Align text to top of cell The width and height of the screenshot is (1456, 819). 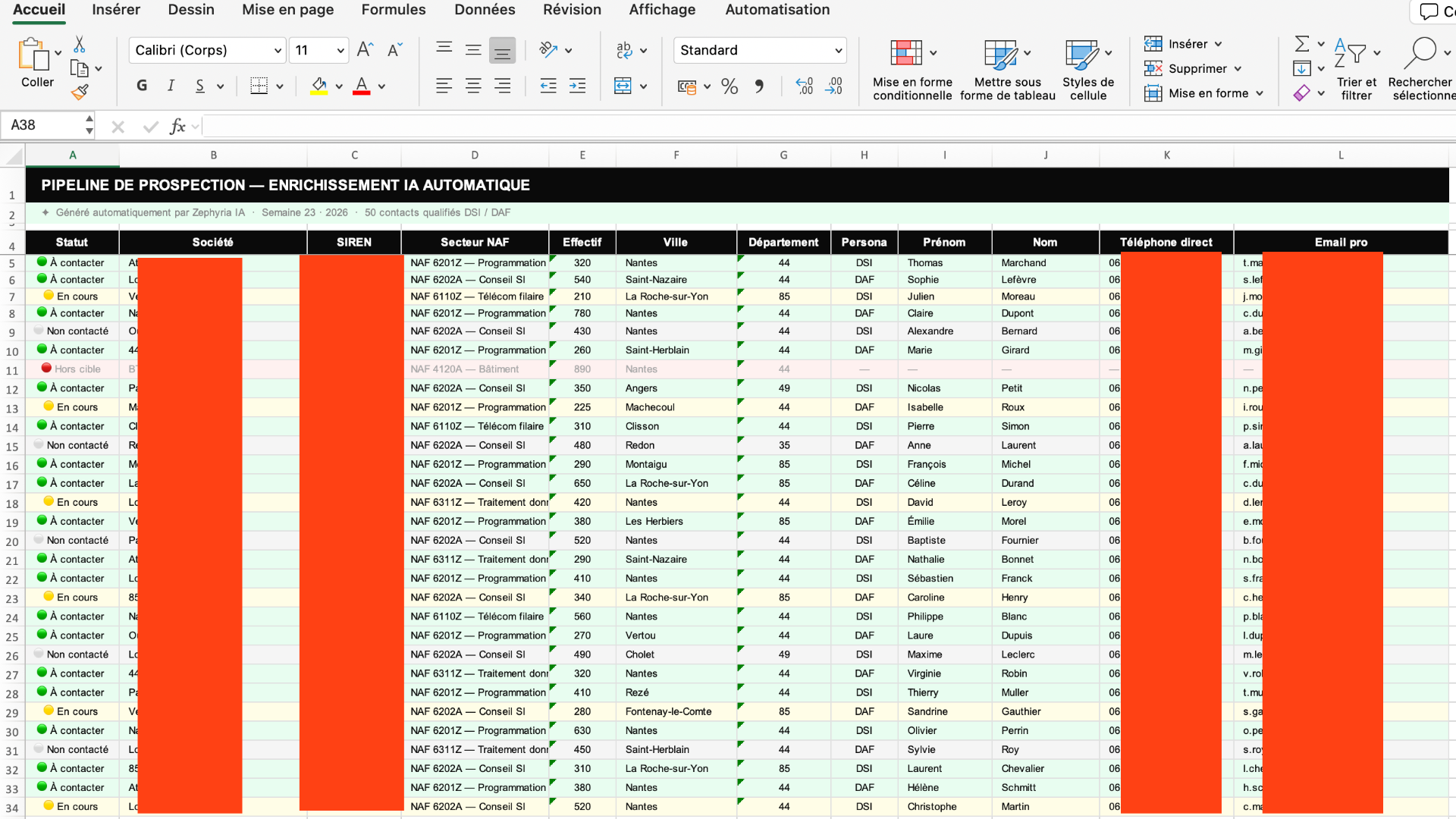coord(444,50)
